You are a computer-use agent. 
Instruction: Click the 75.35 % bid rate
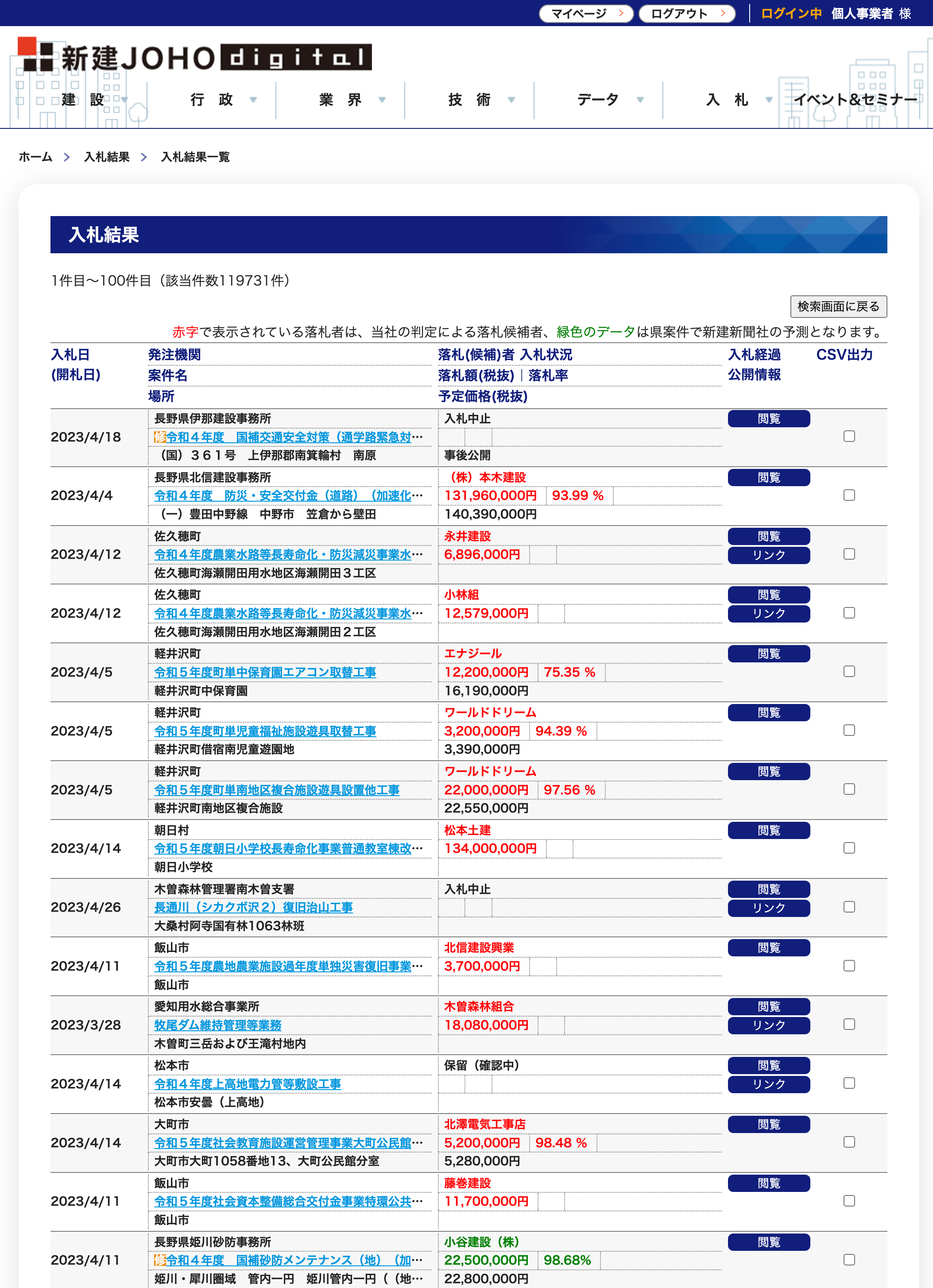tap(569, 673)
